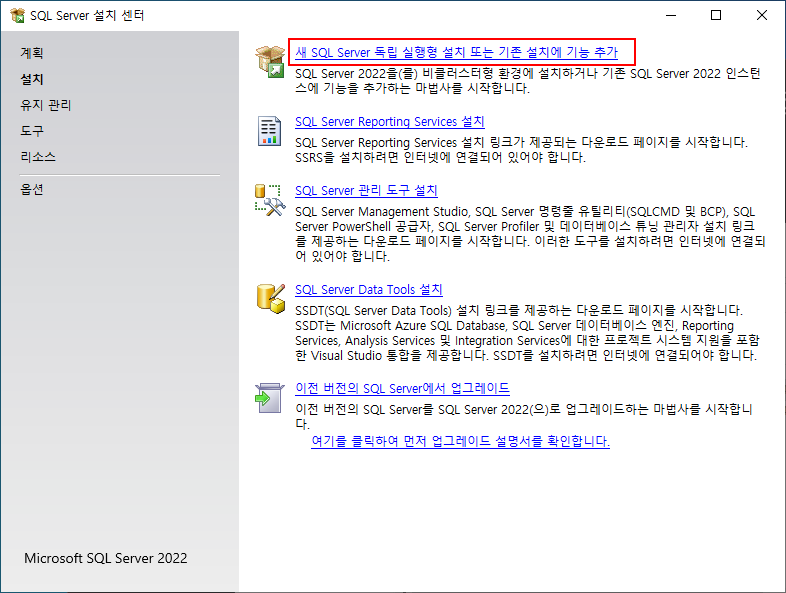Go to the 옵션 sidebar page
This screenshot has height=593, width=786.
(32, 189)
